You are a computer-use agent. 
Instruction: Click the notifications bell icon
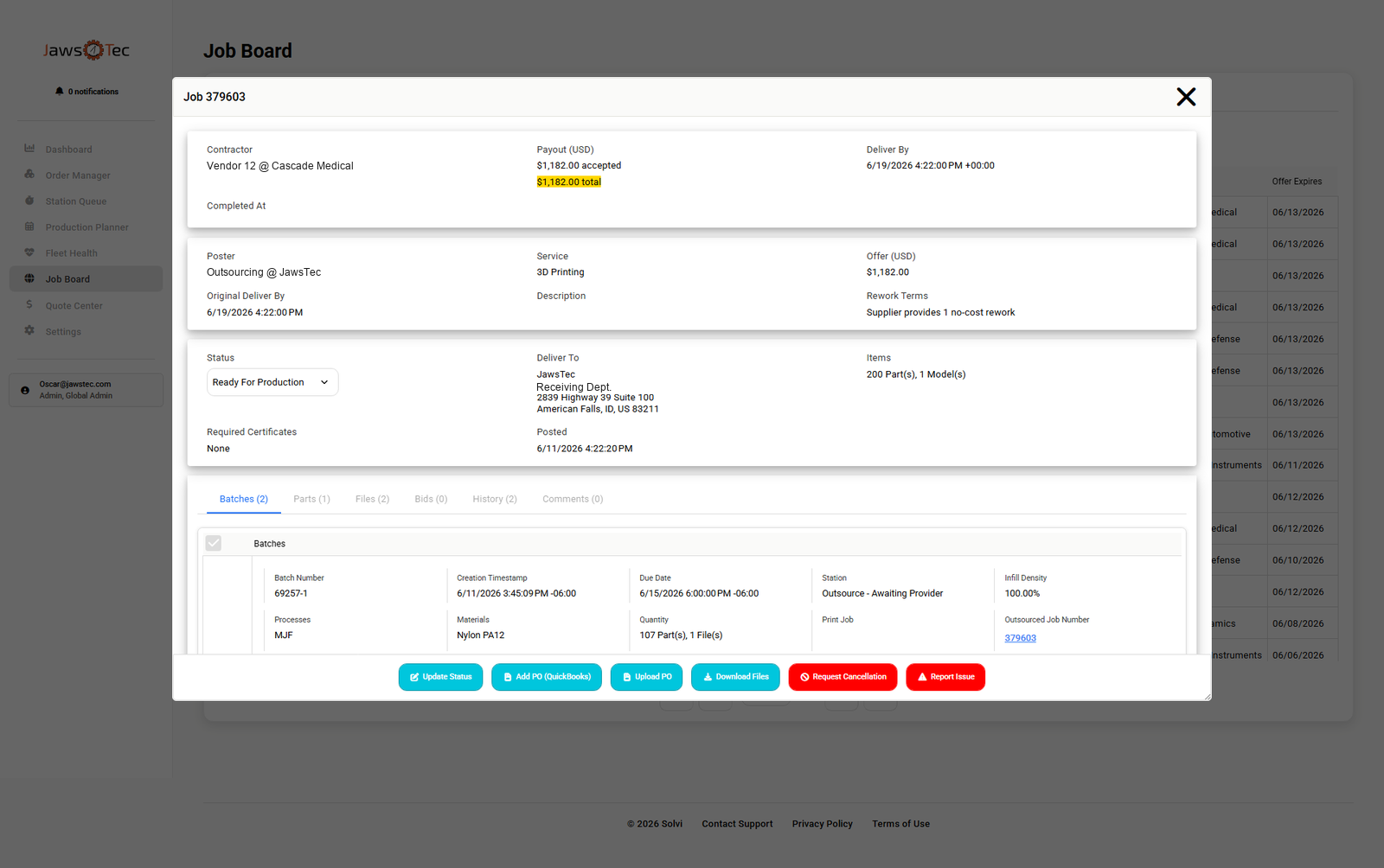pos(59,91)
